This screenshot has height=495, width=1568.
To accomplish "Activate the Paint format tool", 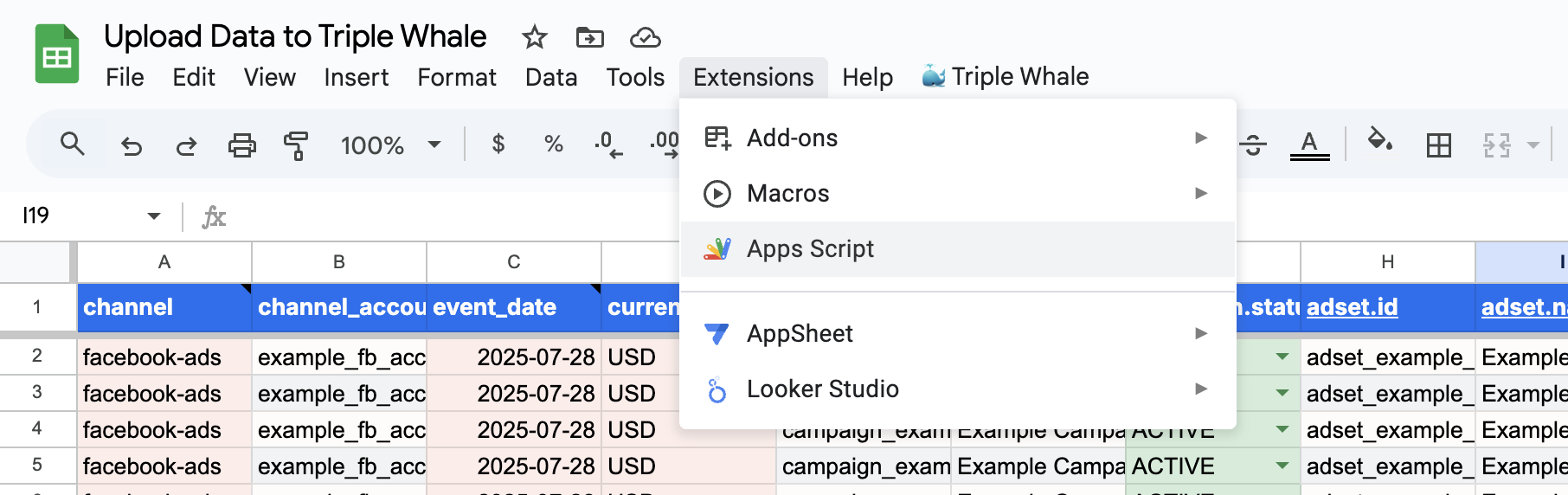I will point(296,145).
